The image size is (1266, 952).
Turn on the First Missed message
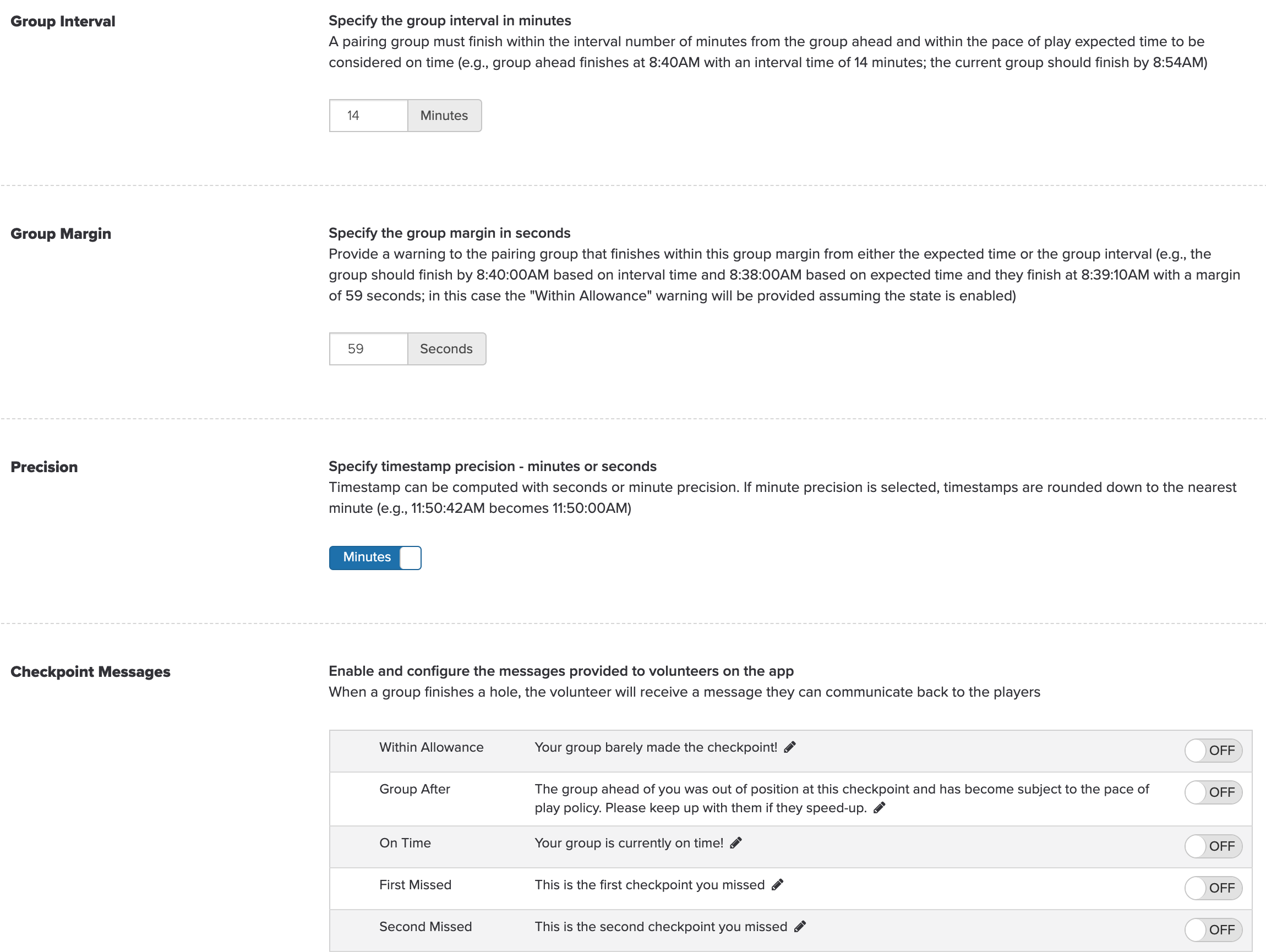[x=1213, y=888]
